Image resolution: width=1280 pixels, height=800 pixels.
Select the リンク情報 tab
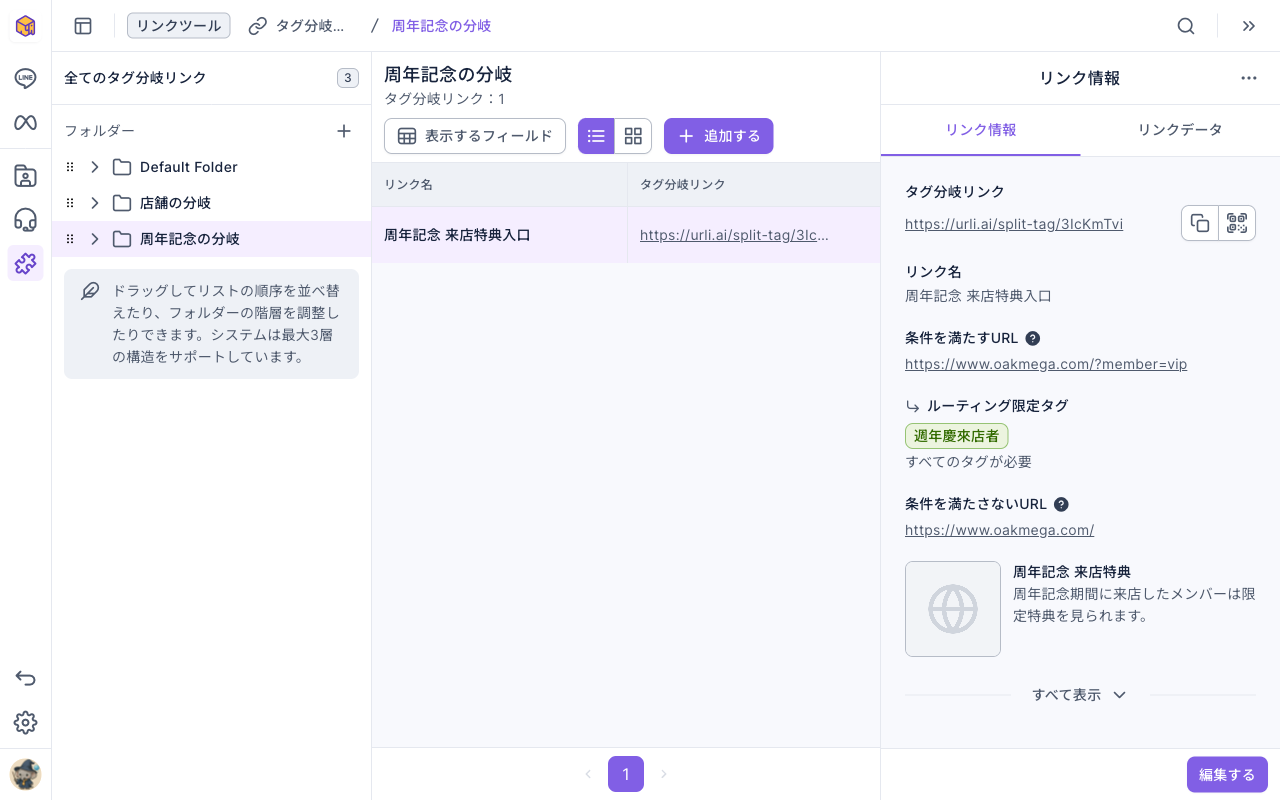pyautogui.click(x=981, y=130)
